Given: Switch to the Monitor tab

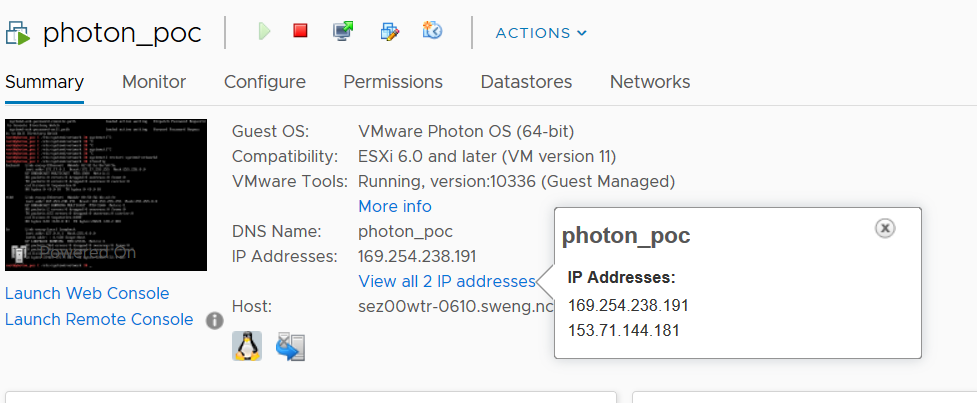Looking at the screenshot, I should tap(154, 82).
